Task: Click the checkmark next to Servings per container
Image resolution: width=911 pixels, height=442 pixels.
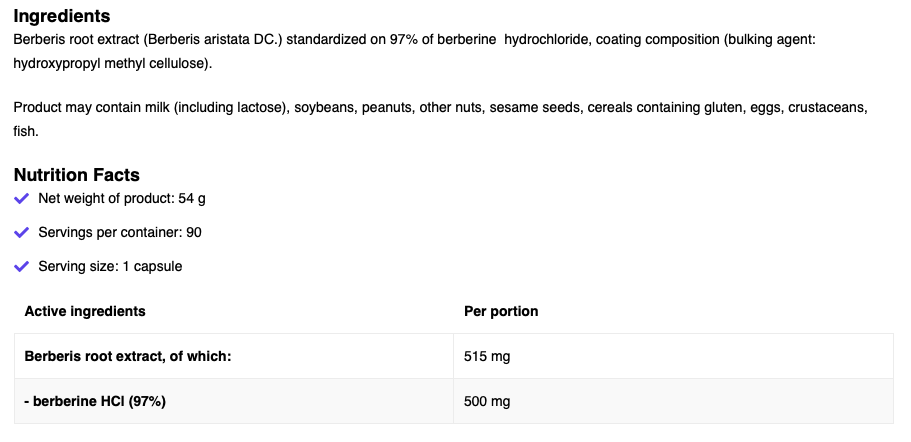Action: [22, 232]
